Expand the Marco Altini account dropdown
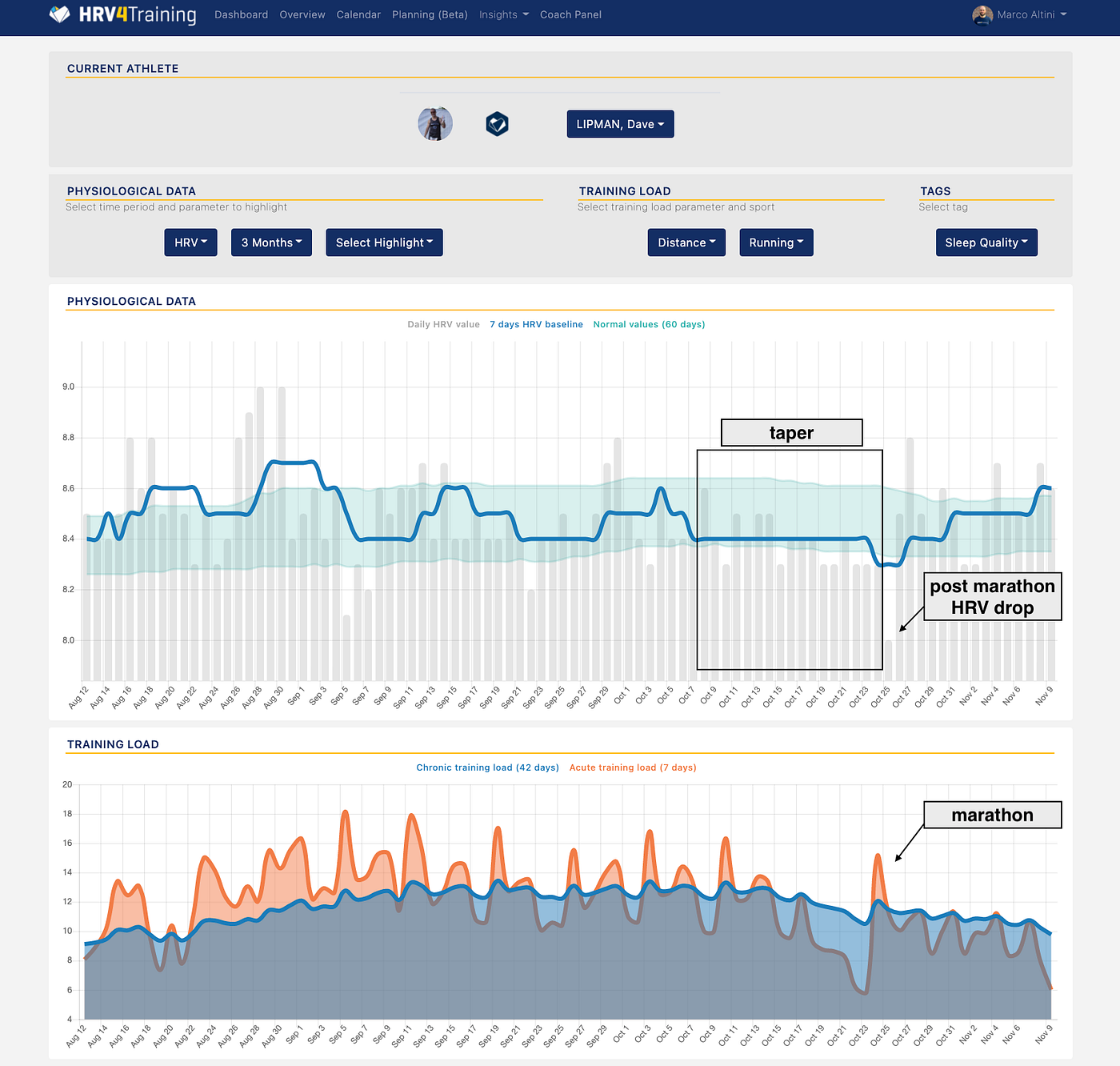This screenshot has height=1066, width=1120. pyautogui.click(x=1031, y=14)
